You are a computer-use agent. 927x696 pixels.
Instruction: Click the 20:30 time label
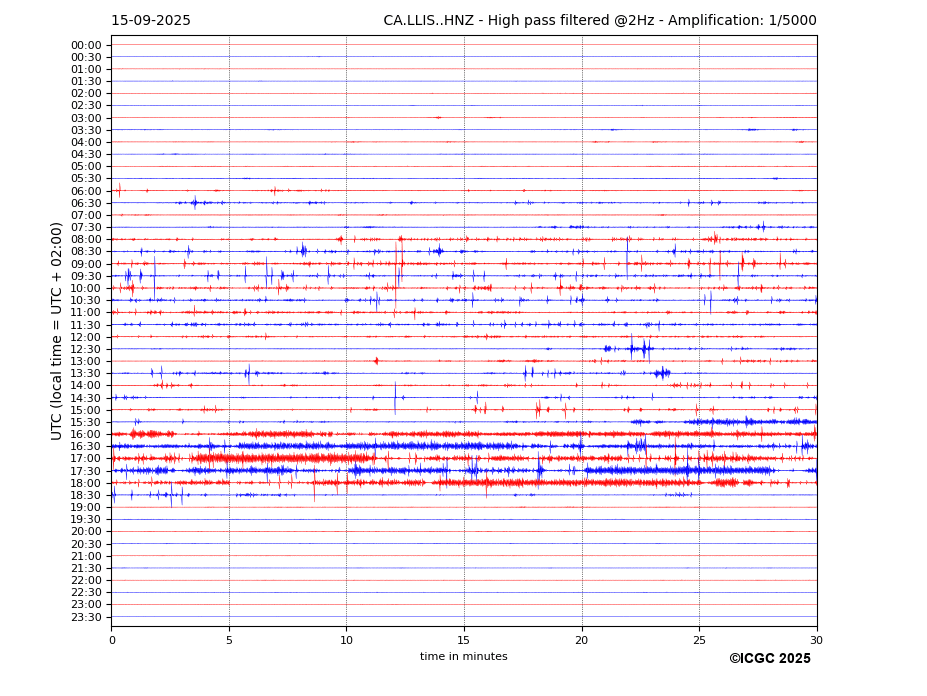86,543
